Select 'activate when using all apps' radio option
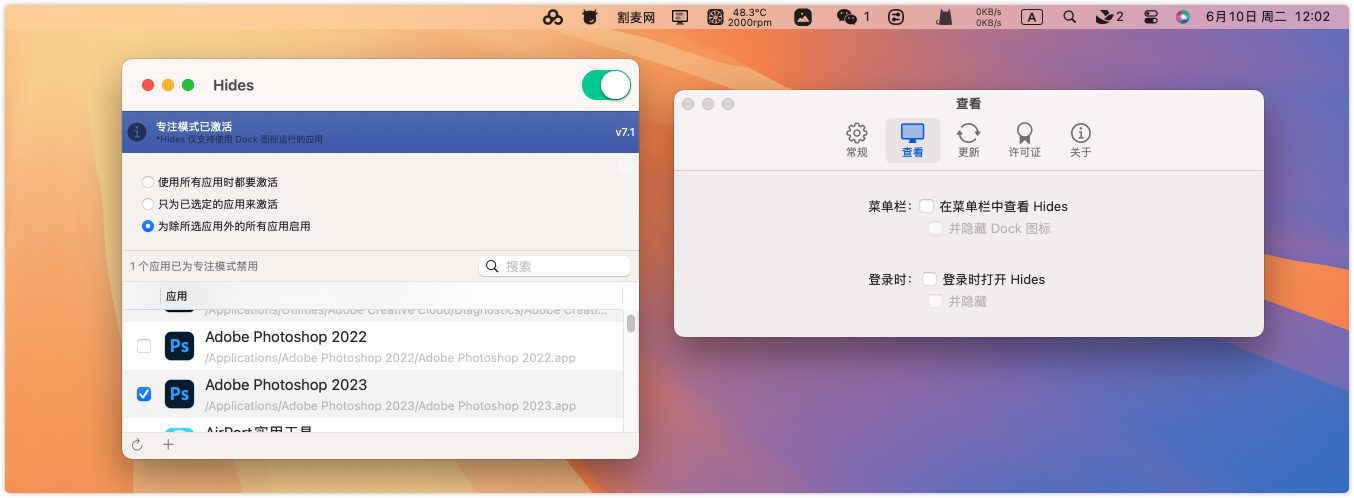Image resolution: width=1354 pixels, height=498 pixels. [148, 182]
